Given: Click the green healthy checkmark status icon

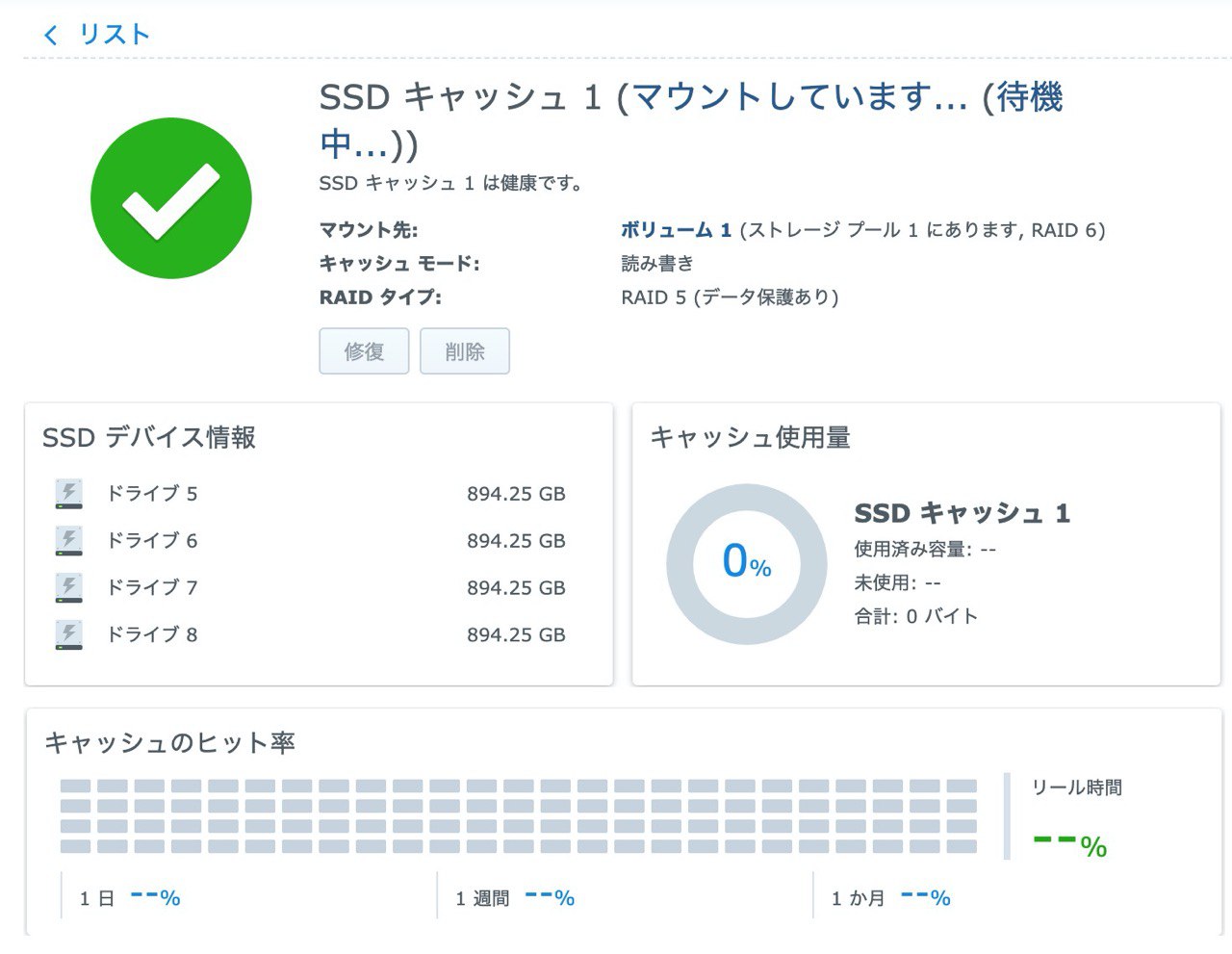Looking at the screenshot, I should tap(171, 198).
